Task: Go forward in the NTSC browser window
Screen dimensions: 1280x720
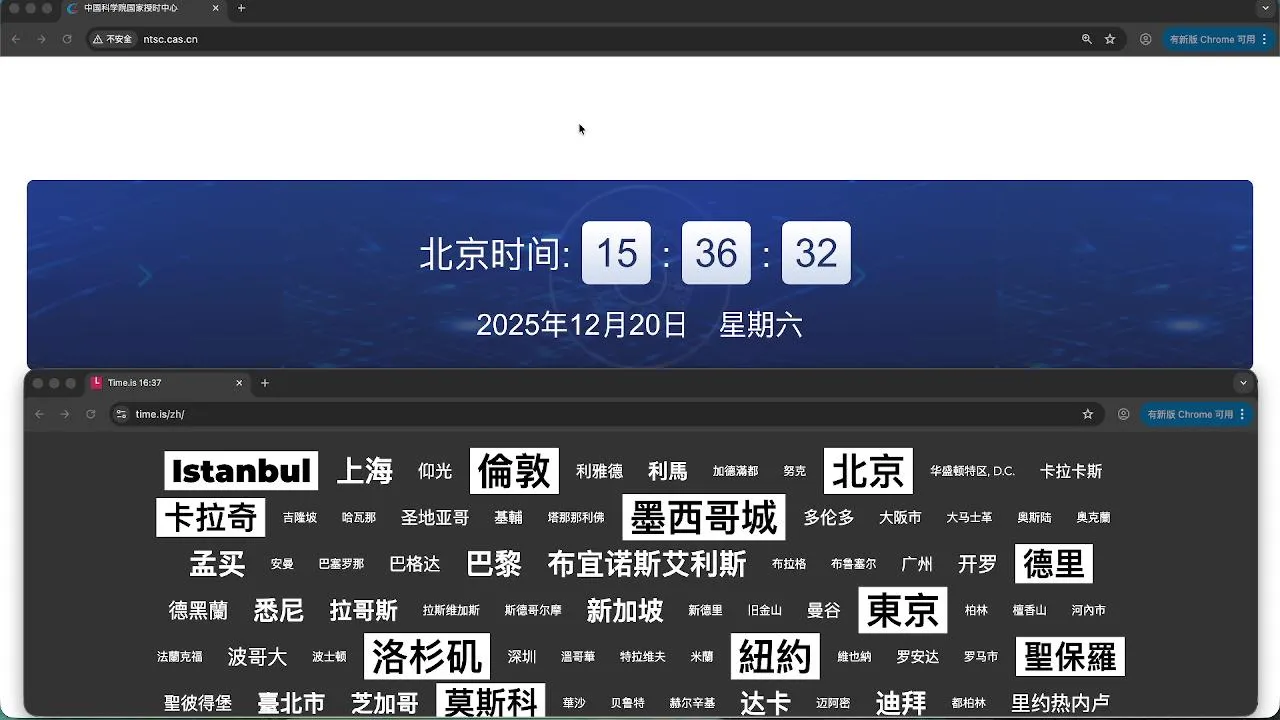Action: pos(41,39)
